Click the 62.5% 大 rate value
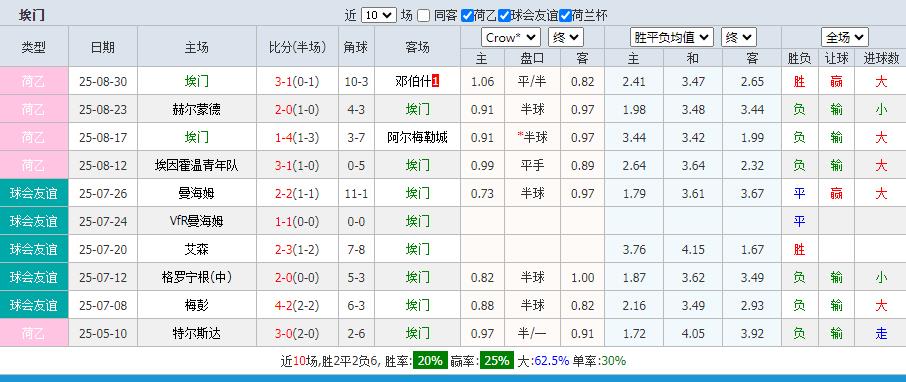 coord(551,361)
